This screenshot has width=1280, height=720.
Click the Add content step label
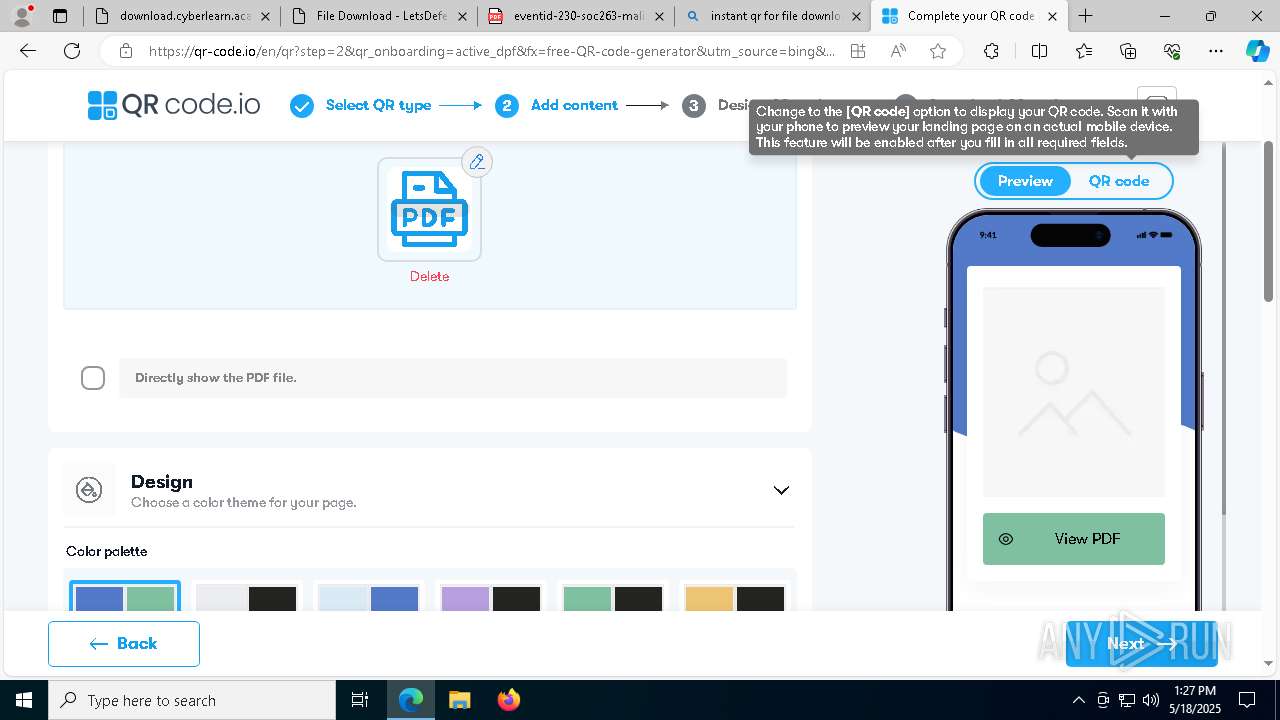pyautogui.click(x=574, y=105)
